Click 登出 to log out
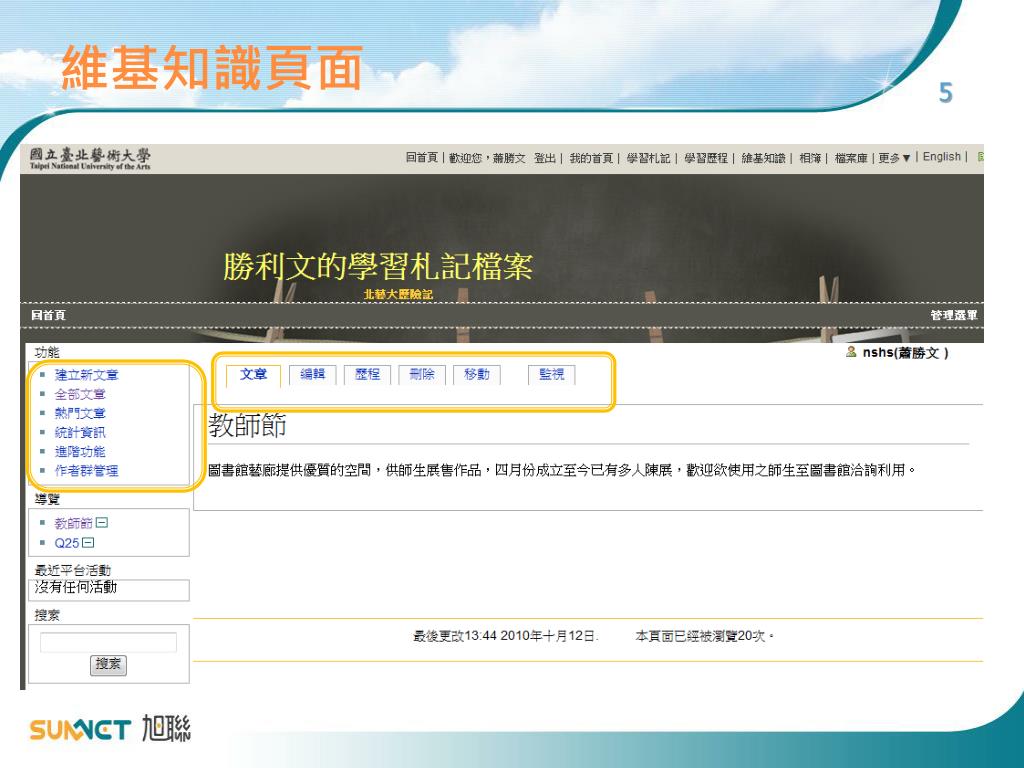Screen dimensions: 1024x768 (x=545, y=158)
